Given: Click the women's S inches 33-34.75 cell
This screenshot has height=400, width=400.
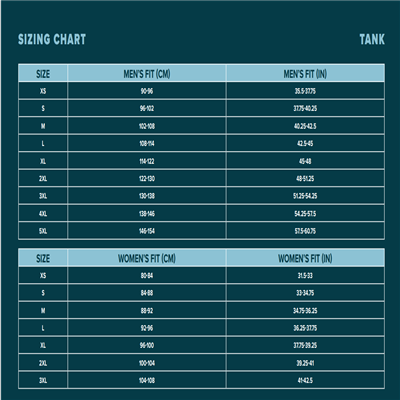Looking at the screenshot, I should tap(305, 293).
